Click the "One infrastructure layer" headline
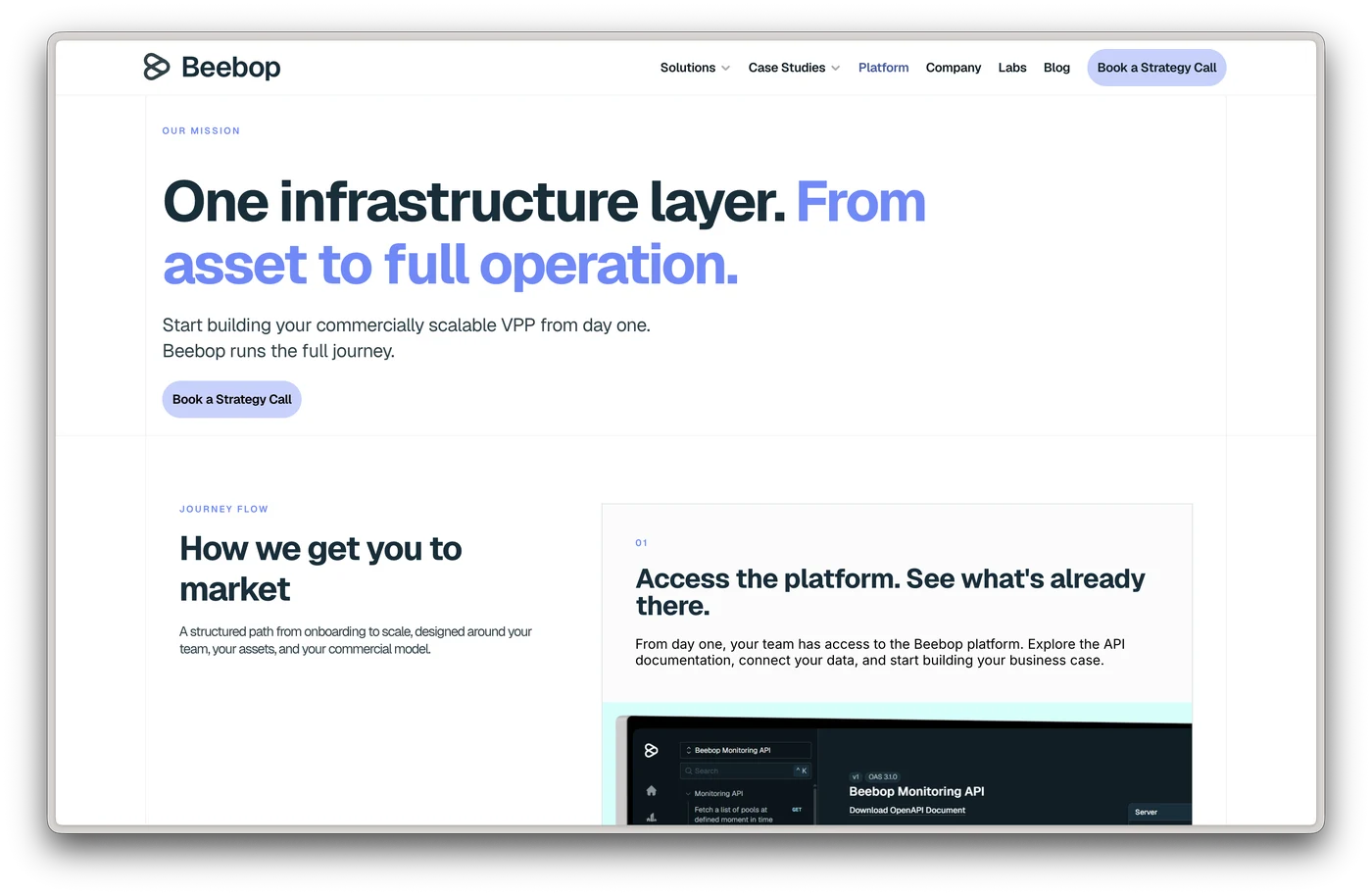The image size is (1372, 896). [544, 232]
